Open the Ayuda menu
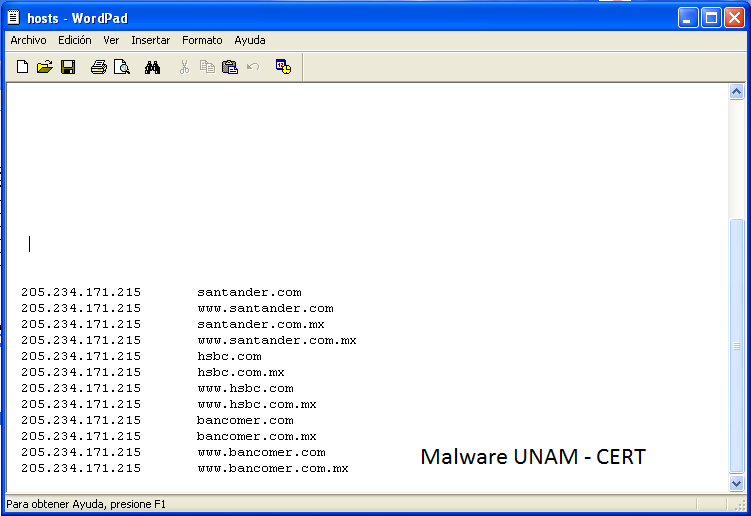This screenshot has height=516, width=751. click(250, 40)
